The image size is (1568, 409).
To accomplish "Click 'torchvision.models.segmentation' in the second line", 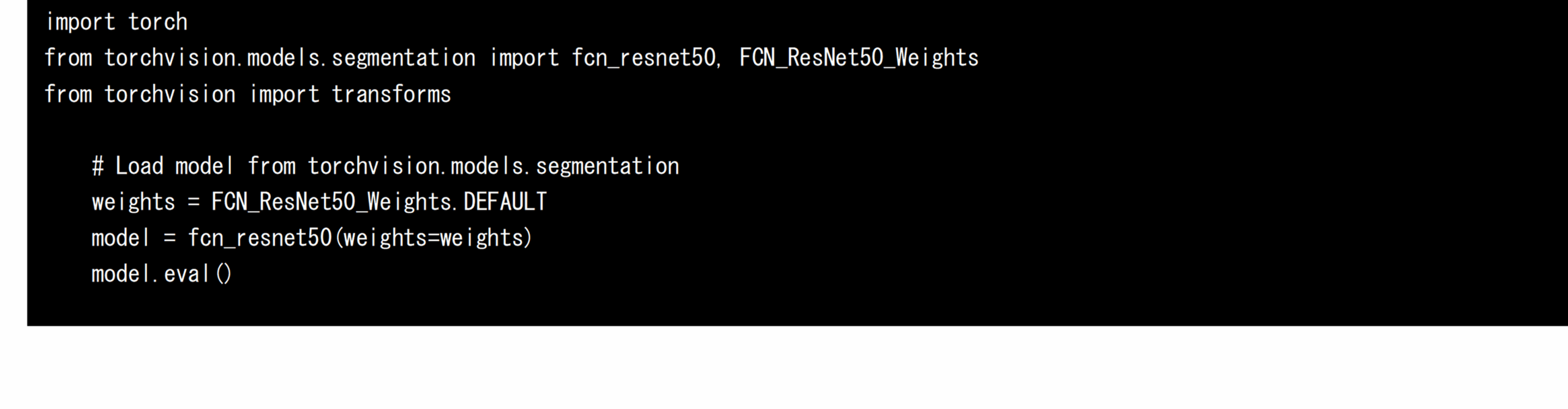I will 290,58.
